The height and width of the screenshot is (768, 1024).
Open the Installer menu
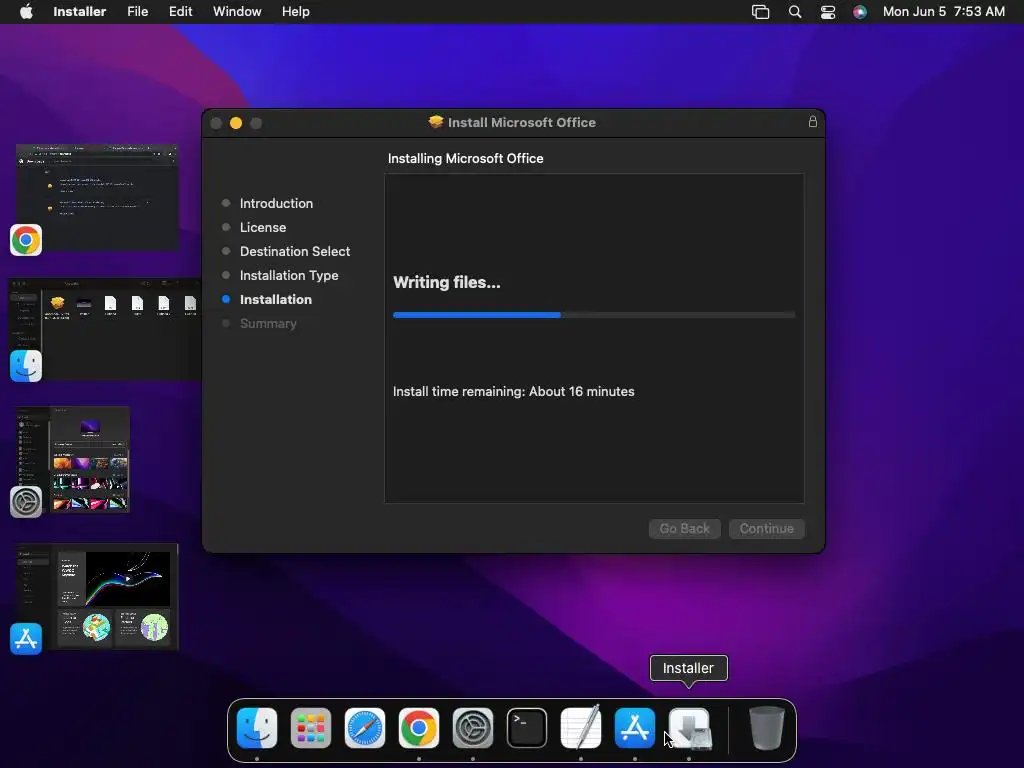click(80, 12)
